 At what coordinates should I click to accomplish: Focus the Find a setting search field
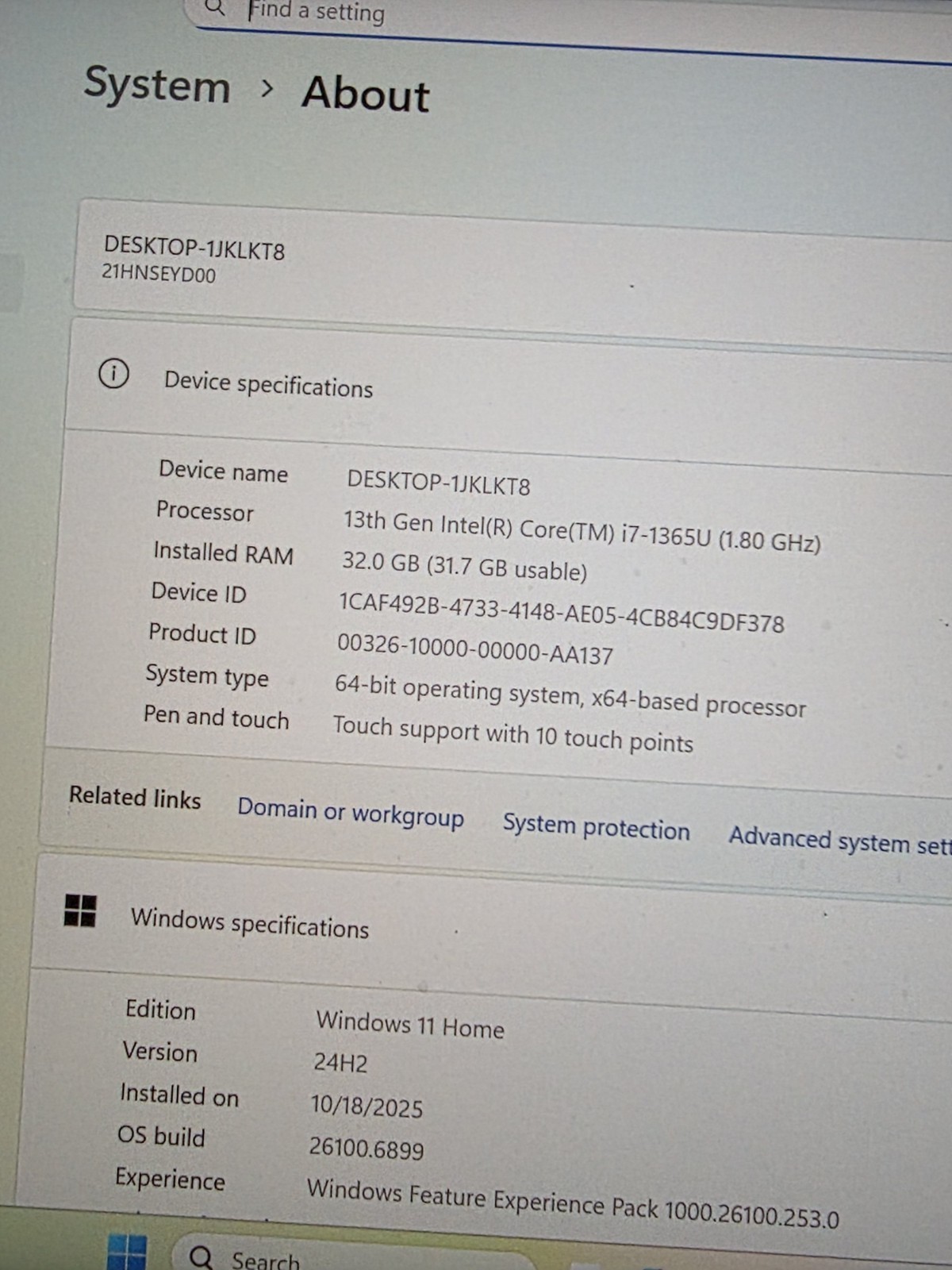point(567,24)
